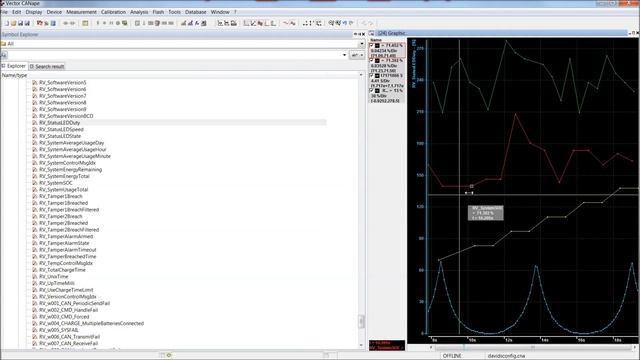640x360 pixels.
Task: Open the All filter dropdown arrow
Action: [362, 44]
